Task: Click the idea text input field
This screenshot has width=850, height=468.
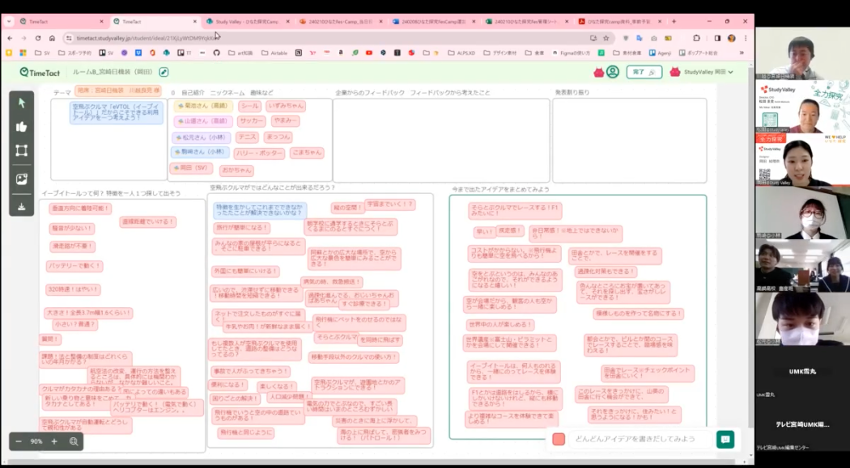Action: (638, 439)
